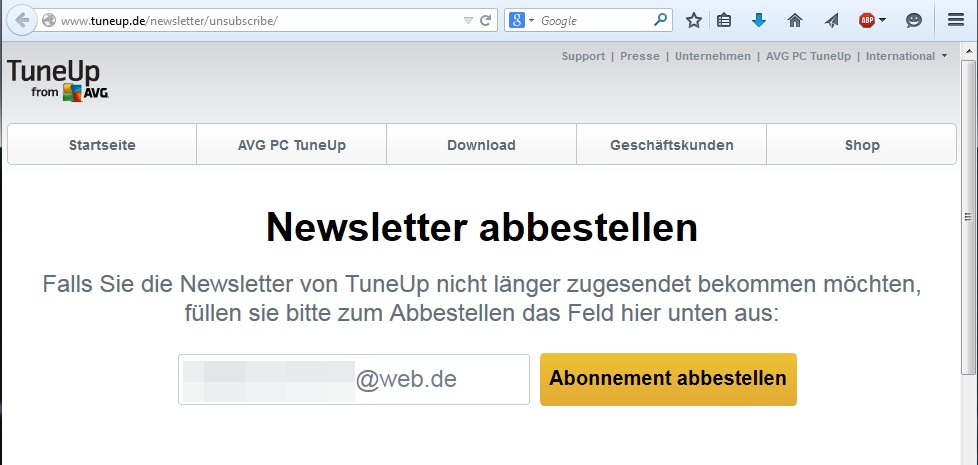The height and width of the screenshot is (465, 978).
Task: Select the Startseite navigation tab
Action: tap(102, 145)
